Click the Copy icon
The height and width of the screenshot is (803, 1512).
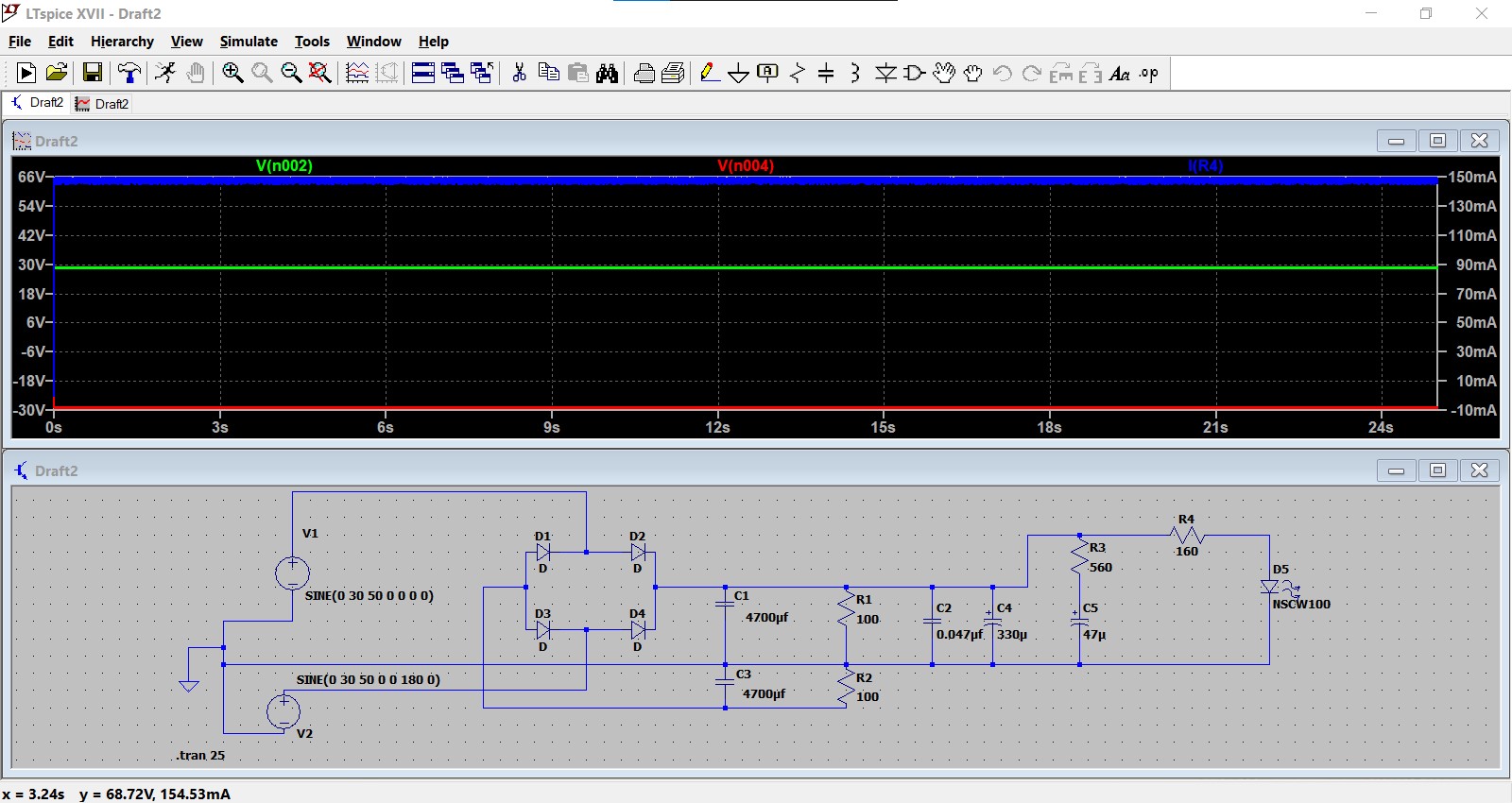point(548,73)
